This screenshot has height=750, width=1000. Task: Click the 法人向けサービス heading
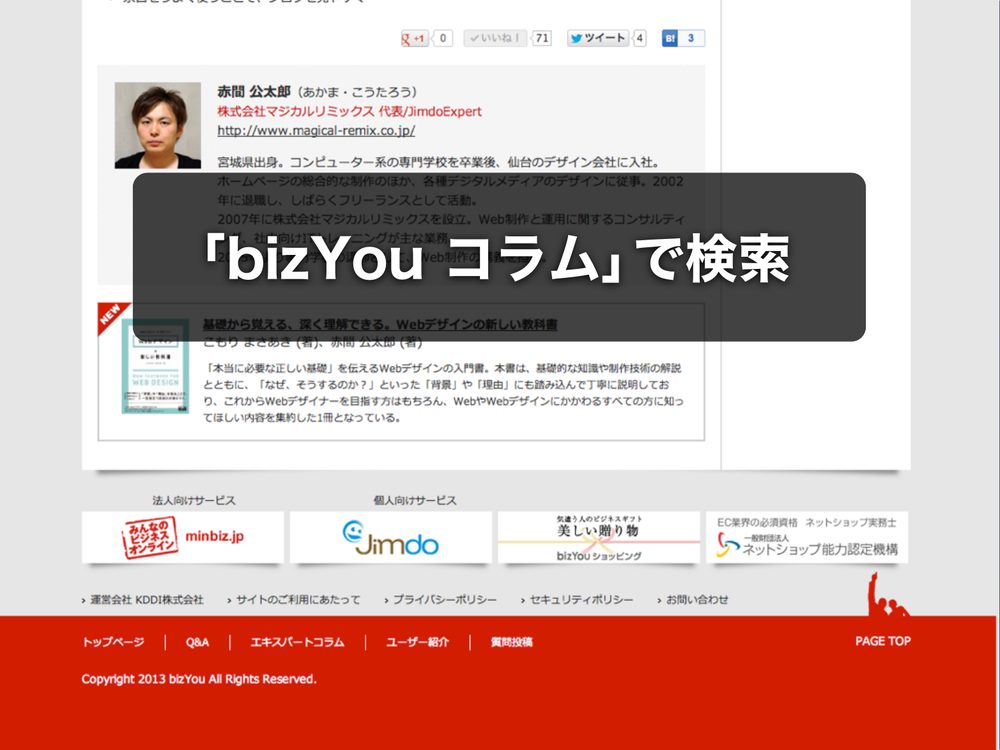coord(194,501)
